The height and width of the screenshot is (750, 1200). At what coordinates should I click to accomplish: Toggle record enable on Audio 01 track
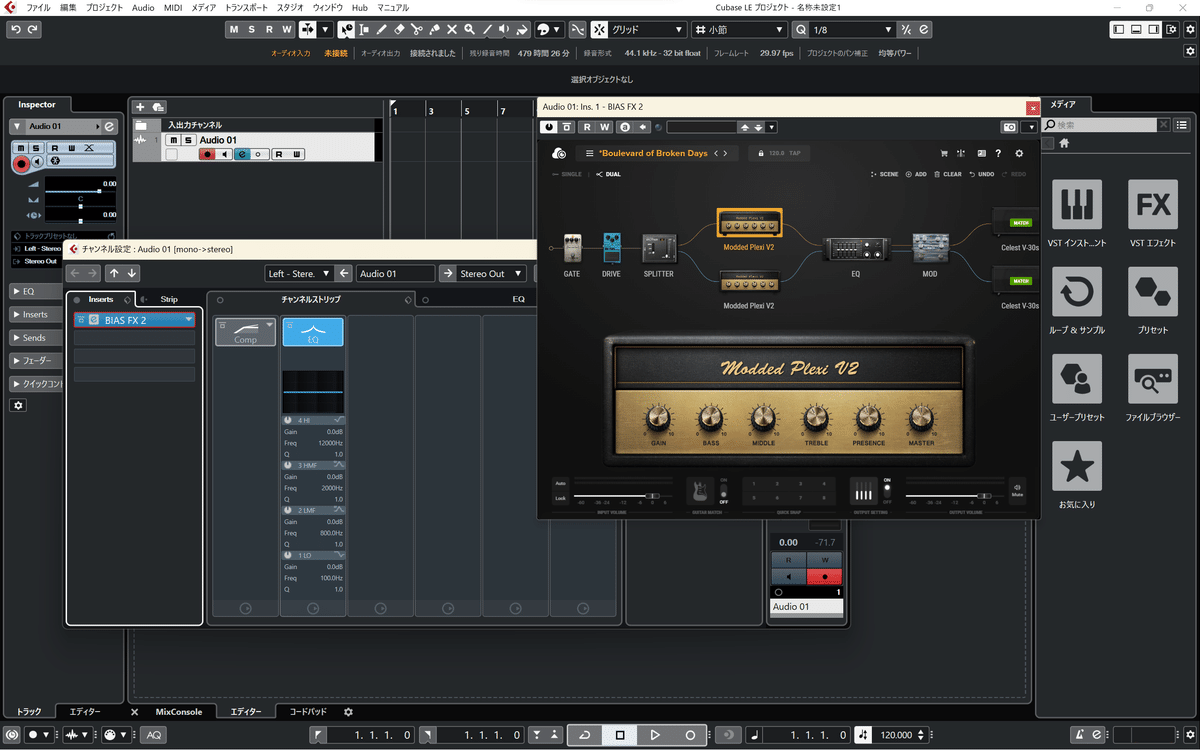207,154
